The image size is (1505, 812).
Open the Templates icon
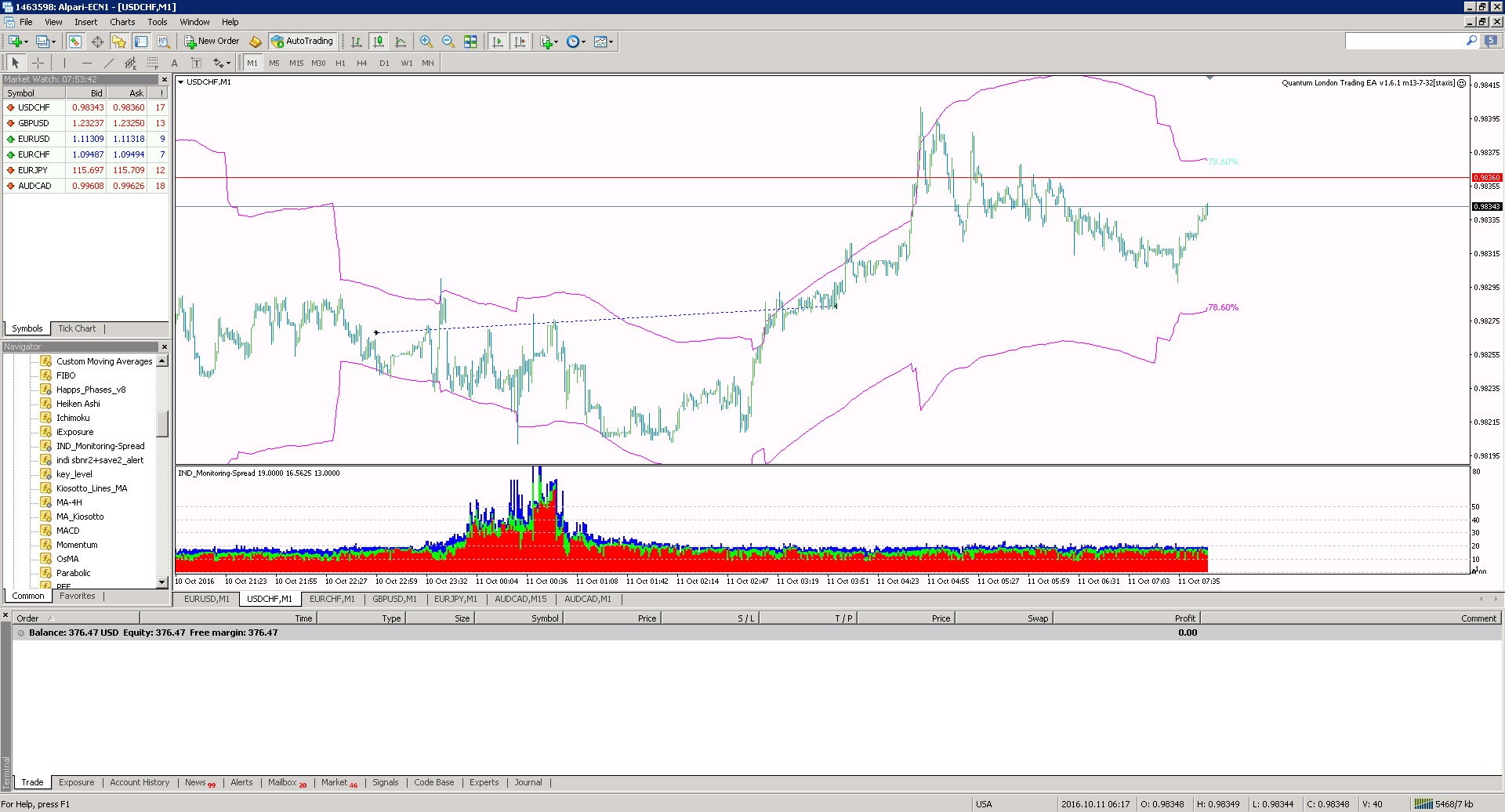(600, 42)
